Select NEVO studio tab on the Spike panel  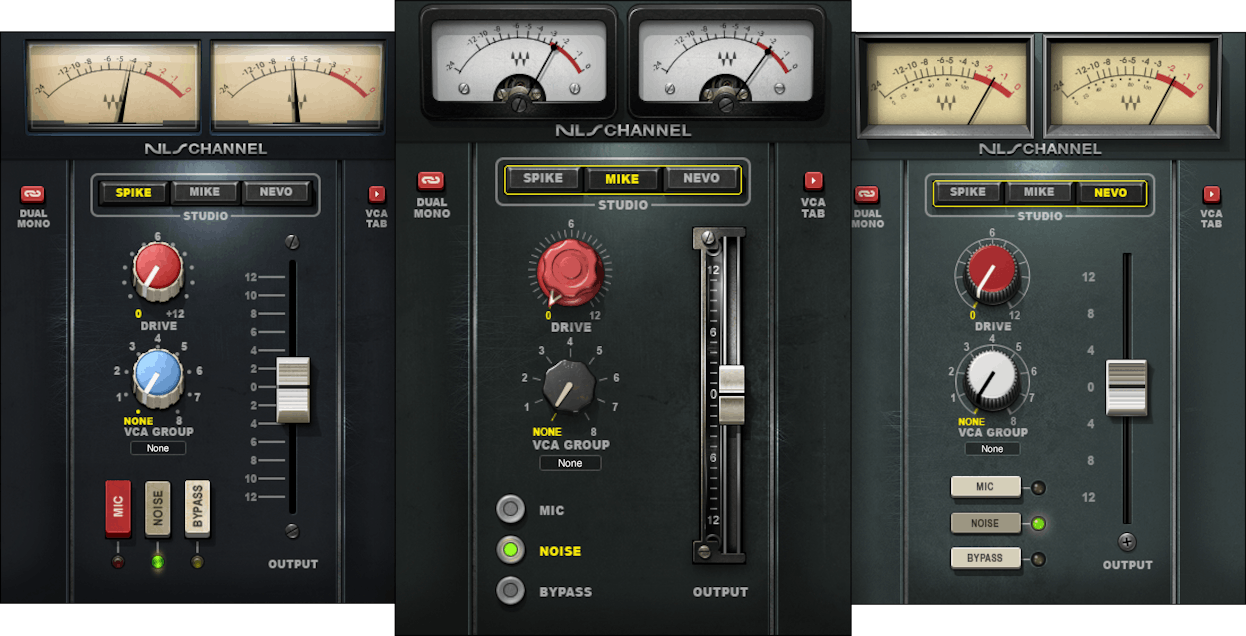[x=275, y=192]
